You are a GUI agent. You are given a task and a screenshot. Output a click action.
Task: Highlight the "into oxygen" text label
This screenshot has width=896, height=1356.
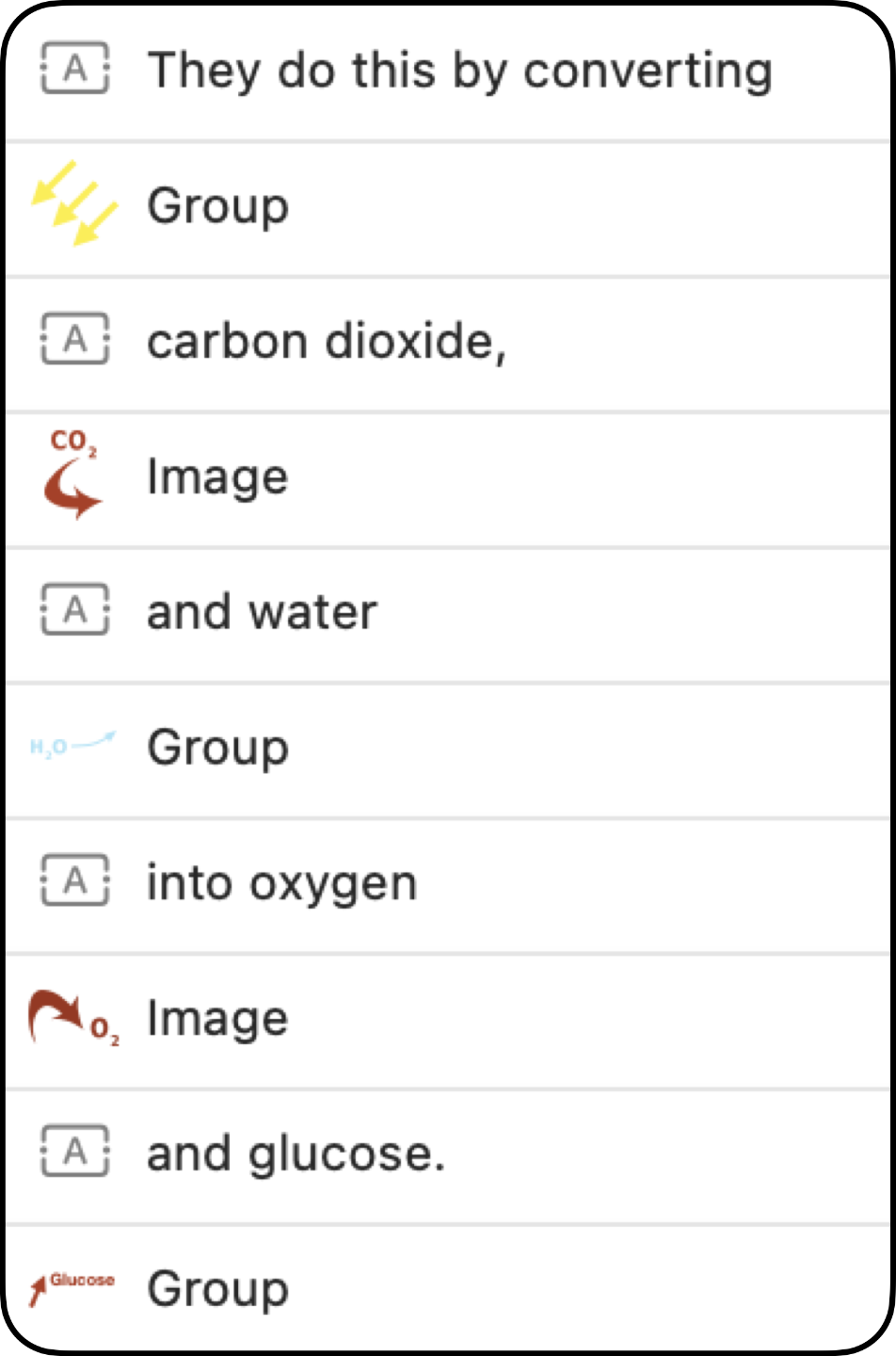click(x=281, y=883)
